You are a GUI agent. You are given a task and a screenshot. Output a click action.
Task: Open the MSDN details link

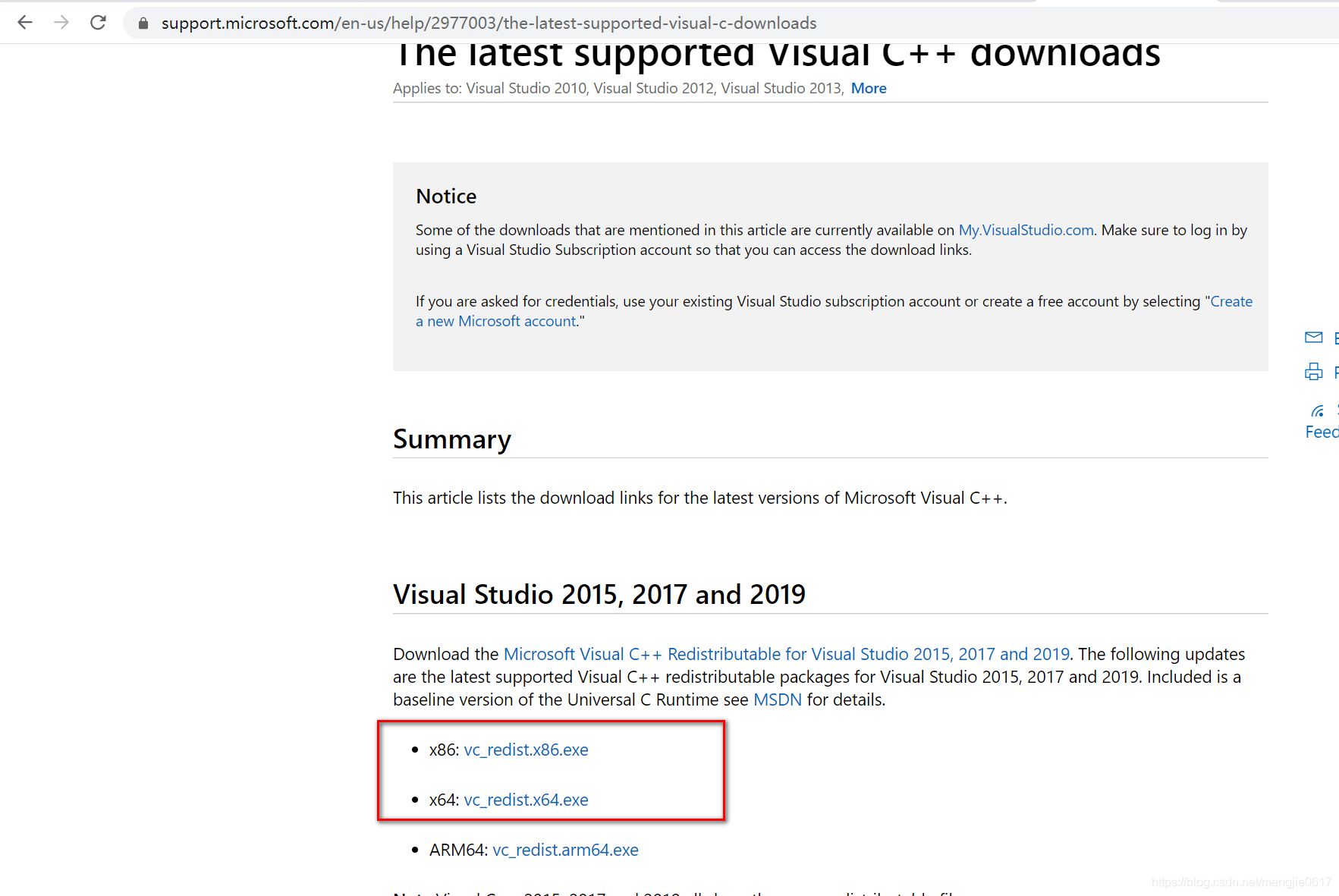778,700
